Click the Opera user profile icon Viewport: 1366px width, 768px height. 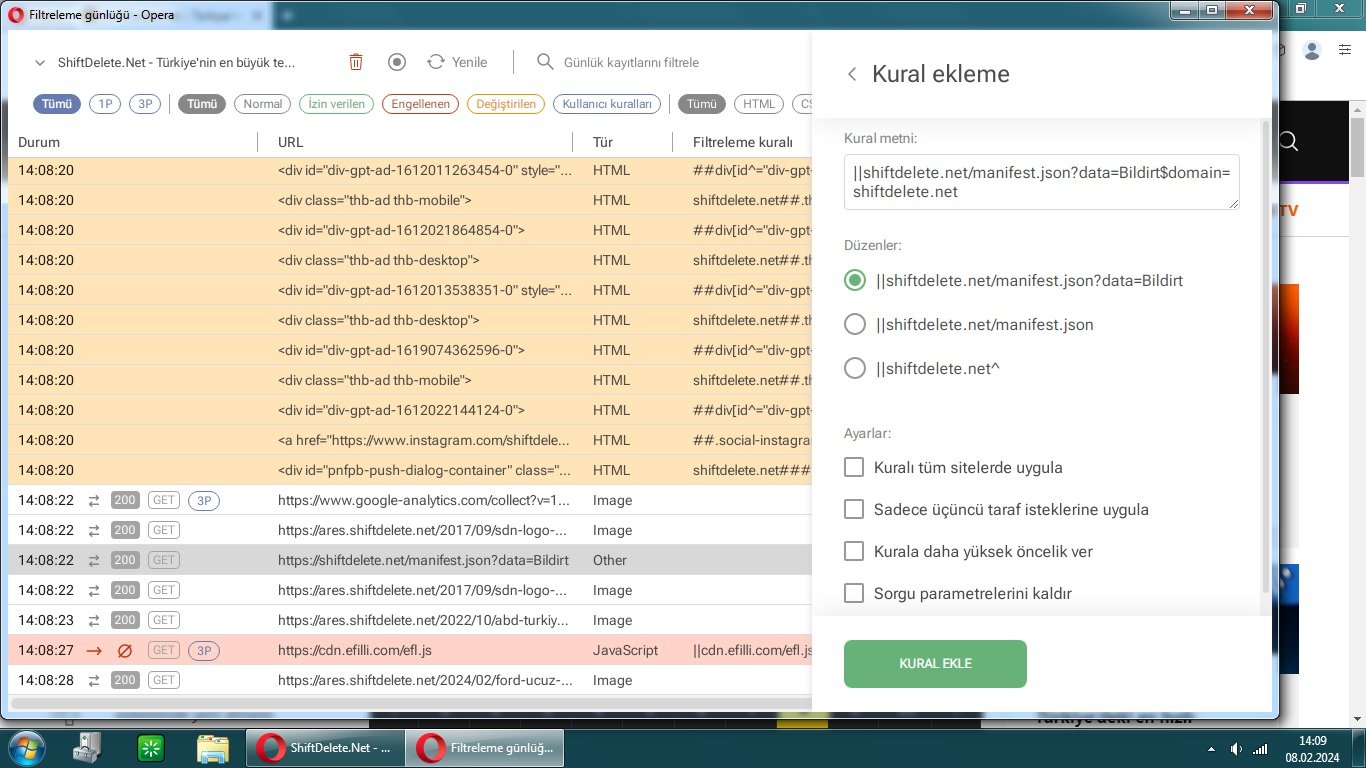pos(1311,50)
